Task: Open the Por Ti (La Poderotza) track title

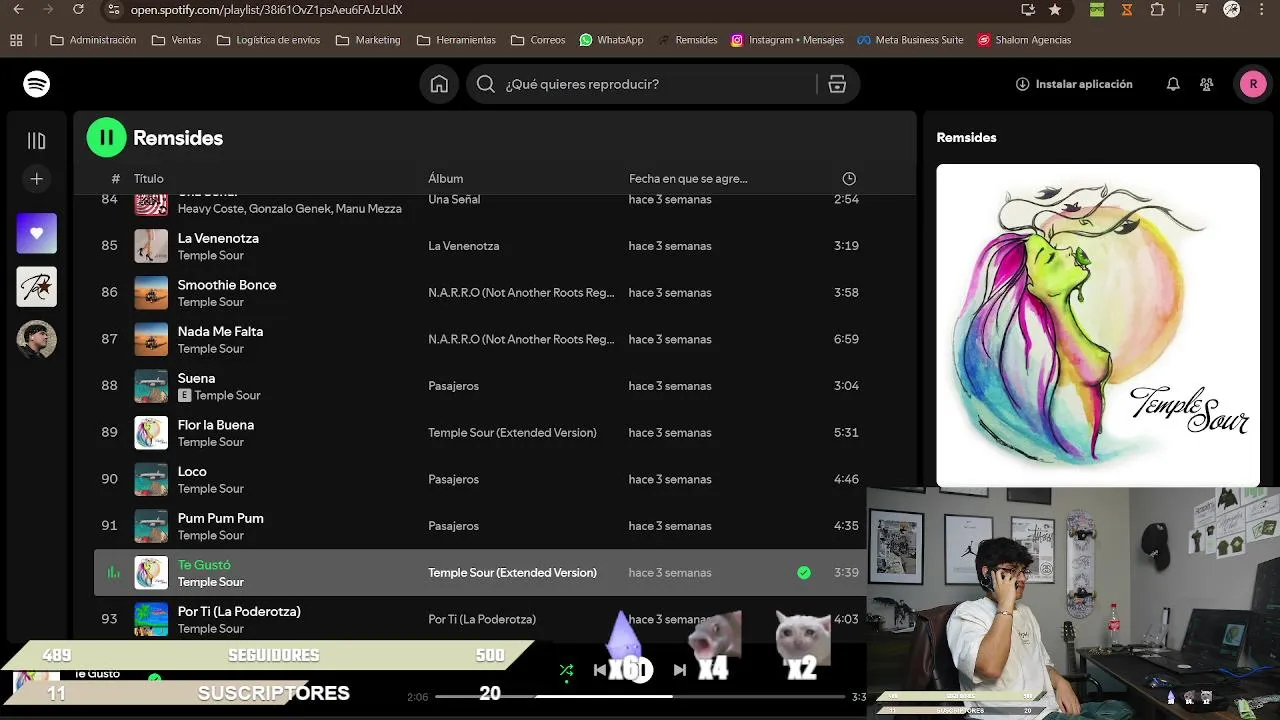Action: [x=239, y=611]
